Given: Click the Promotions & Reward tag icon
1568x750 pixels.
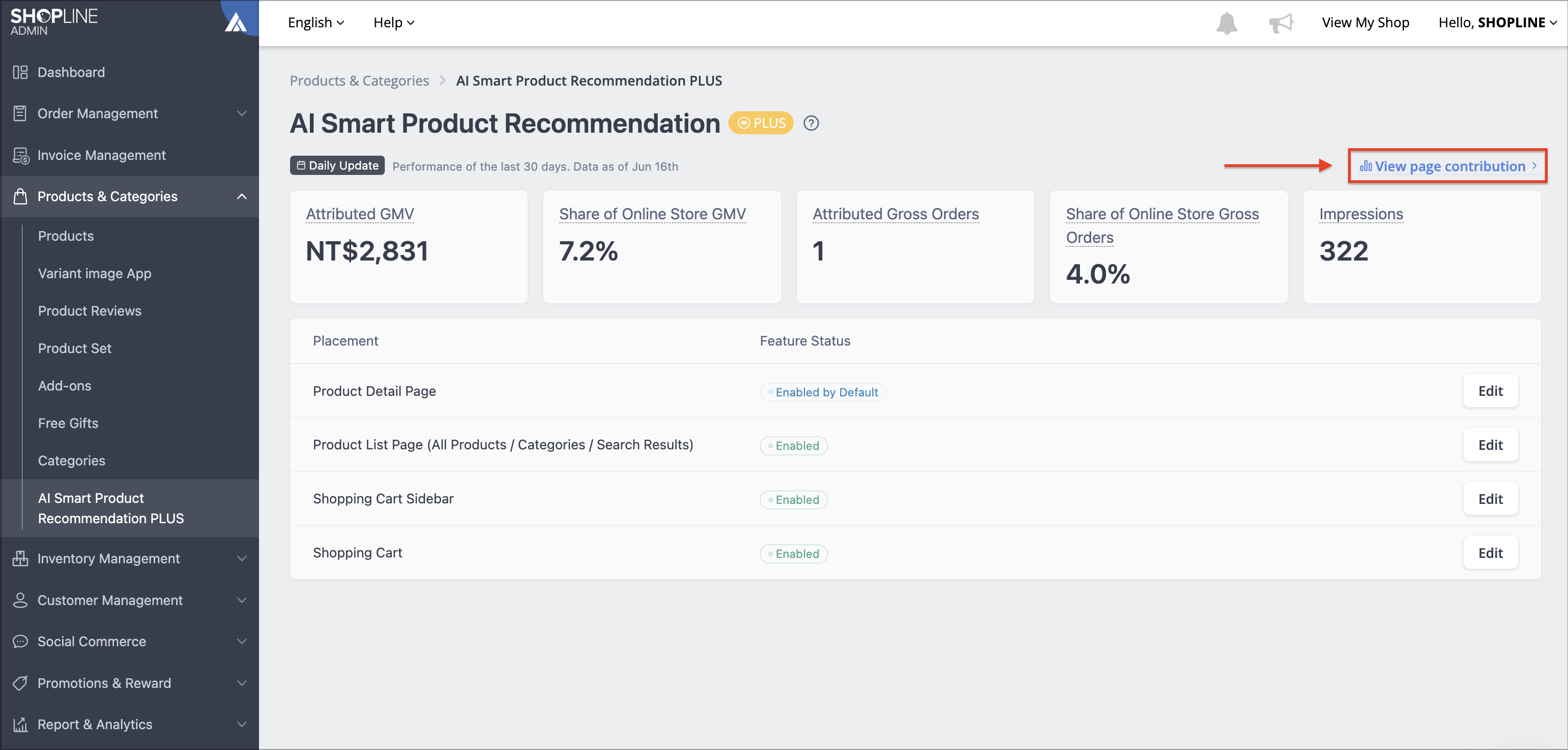Looking at the screenshot, I should [20, 683].
